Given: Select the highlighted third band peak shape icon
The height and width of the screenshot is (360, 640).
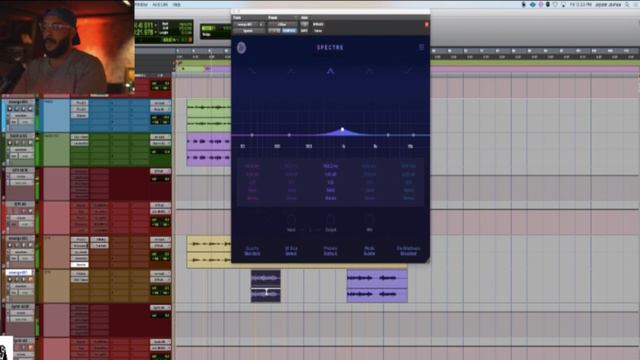Looking at the screenshot, I should (x=330, y=71).
